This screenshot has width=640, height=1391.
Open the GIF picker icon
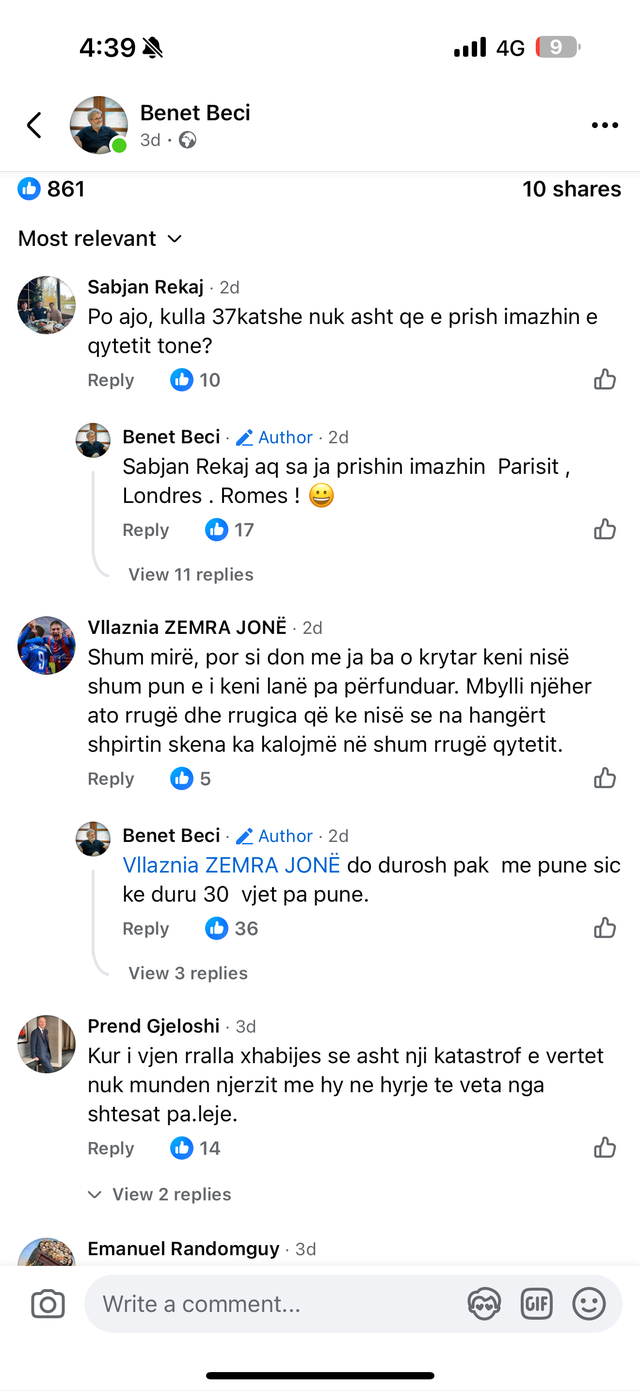pos(537,1303)
